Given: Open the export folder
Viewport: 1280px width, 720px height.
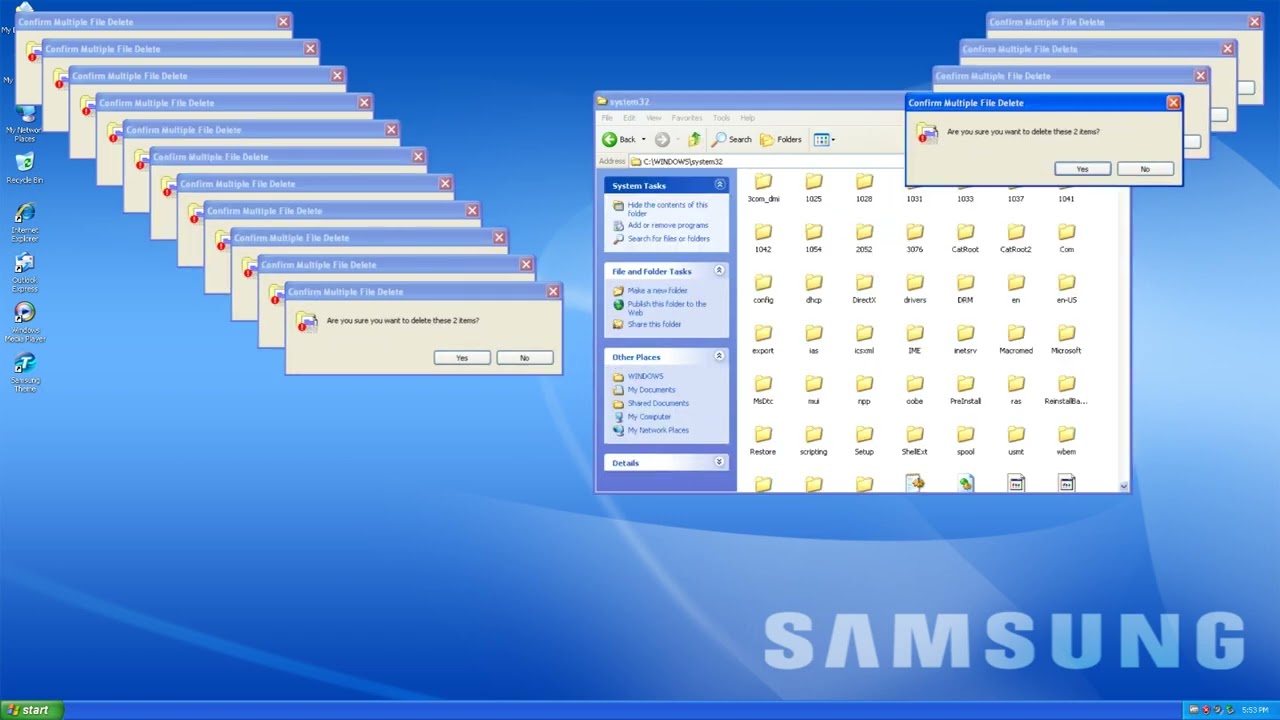Looking at the screenshot, I should click(763, 339).
